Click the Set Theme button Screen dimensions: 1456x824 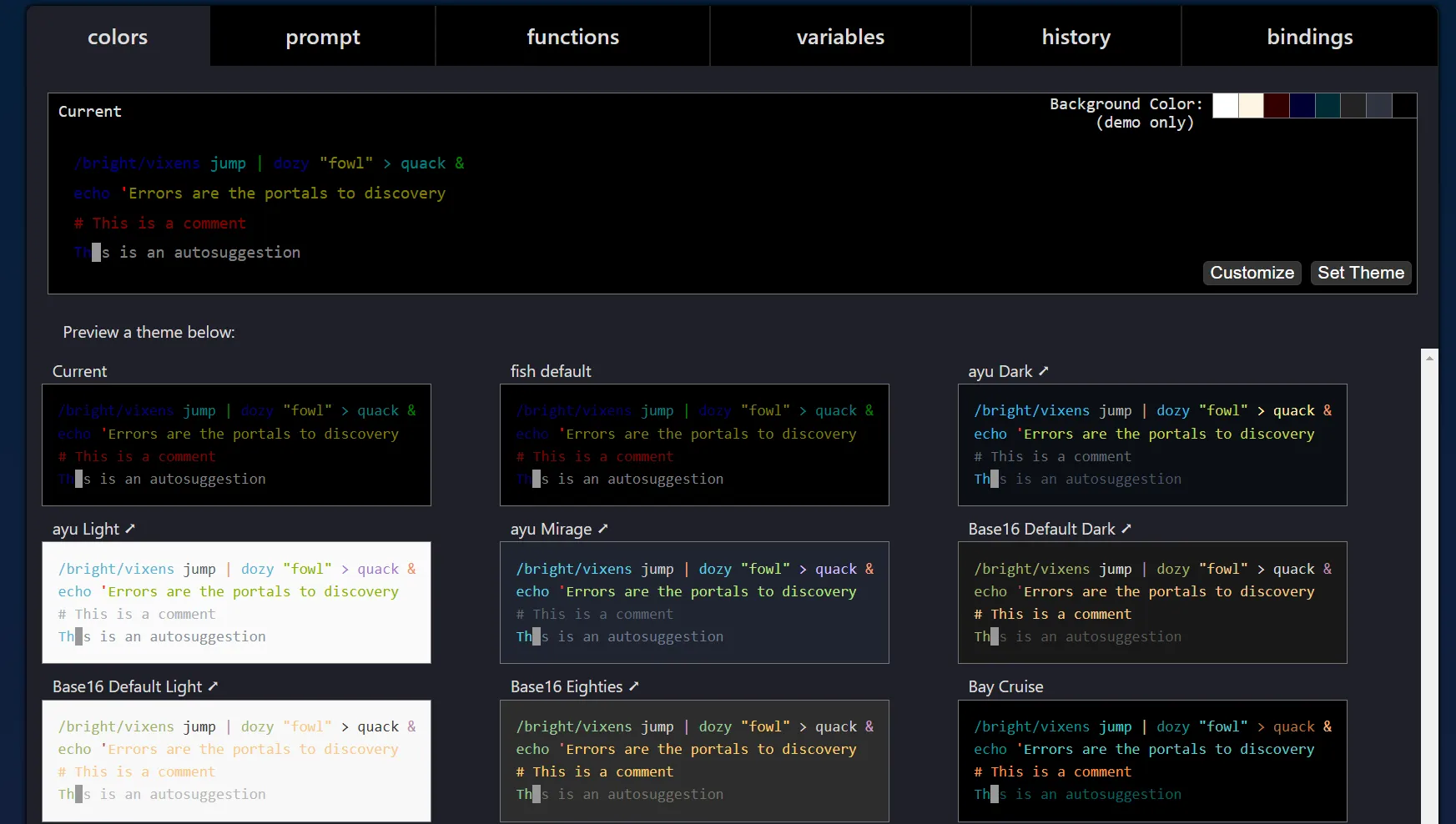pos(1360,273)
